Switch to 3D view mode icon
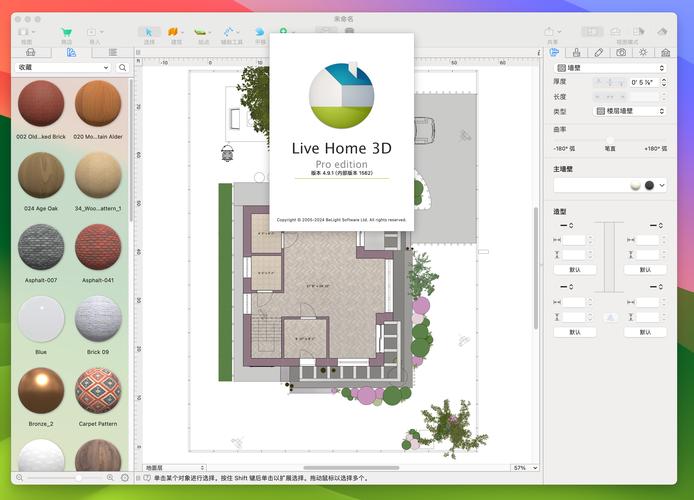This screenshot has width=694, height=500. pyautogui.click(x=616, y=31)
